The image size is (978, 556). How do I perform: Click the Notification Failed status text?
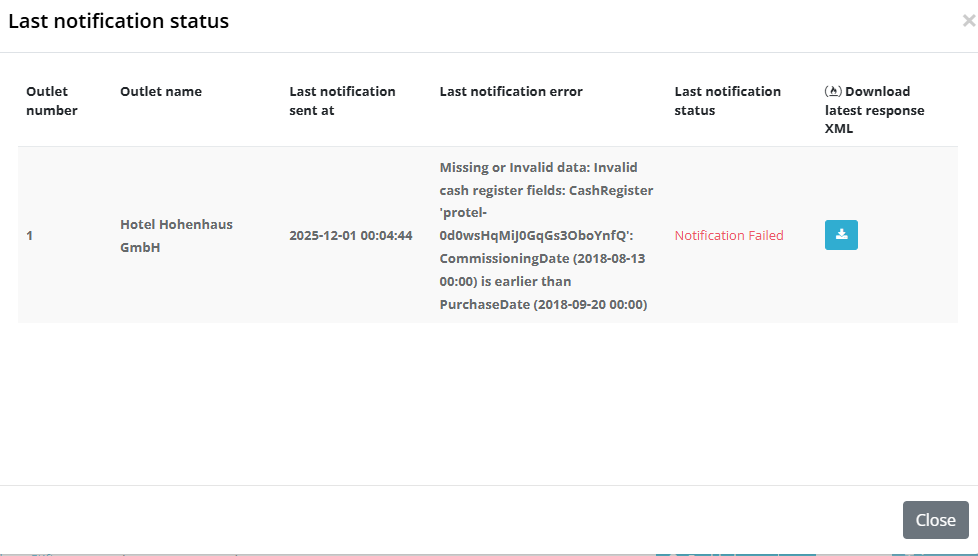pos(729,236)
